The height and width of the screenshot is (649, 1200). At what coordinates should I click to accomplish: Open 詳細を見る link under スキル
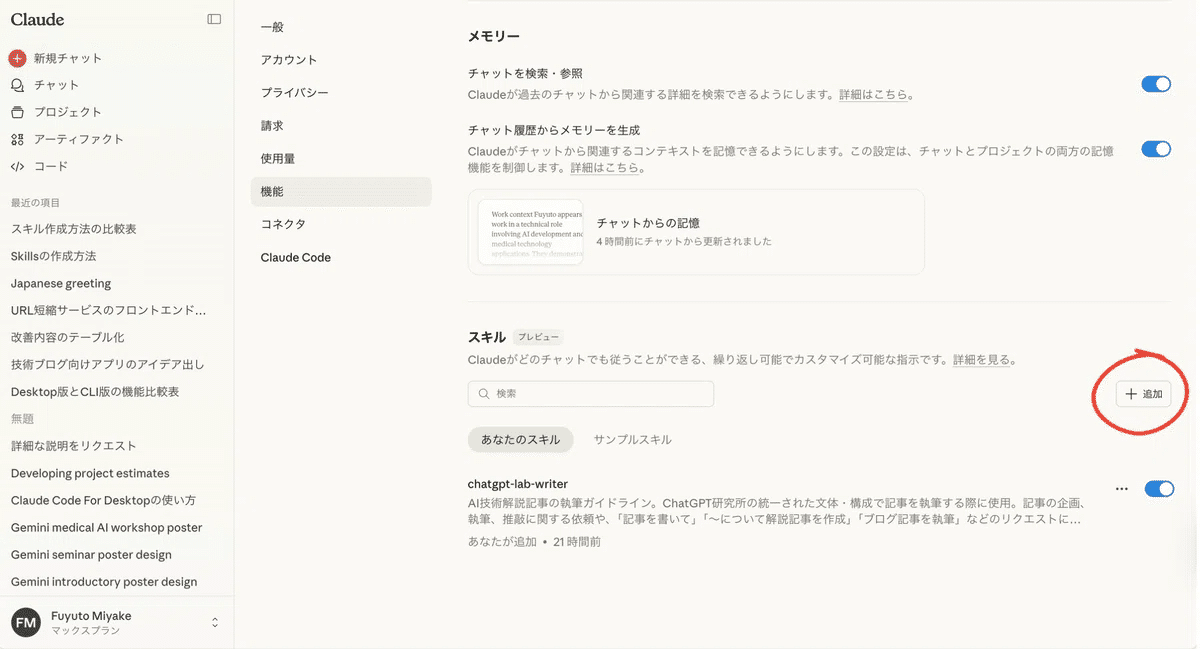[982, 360]
